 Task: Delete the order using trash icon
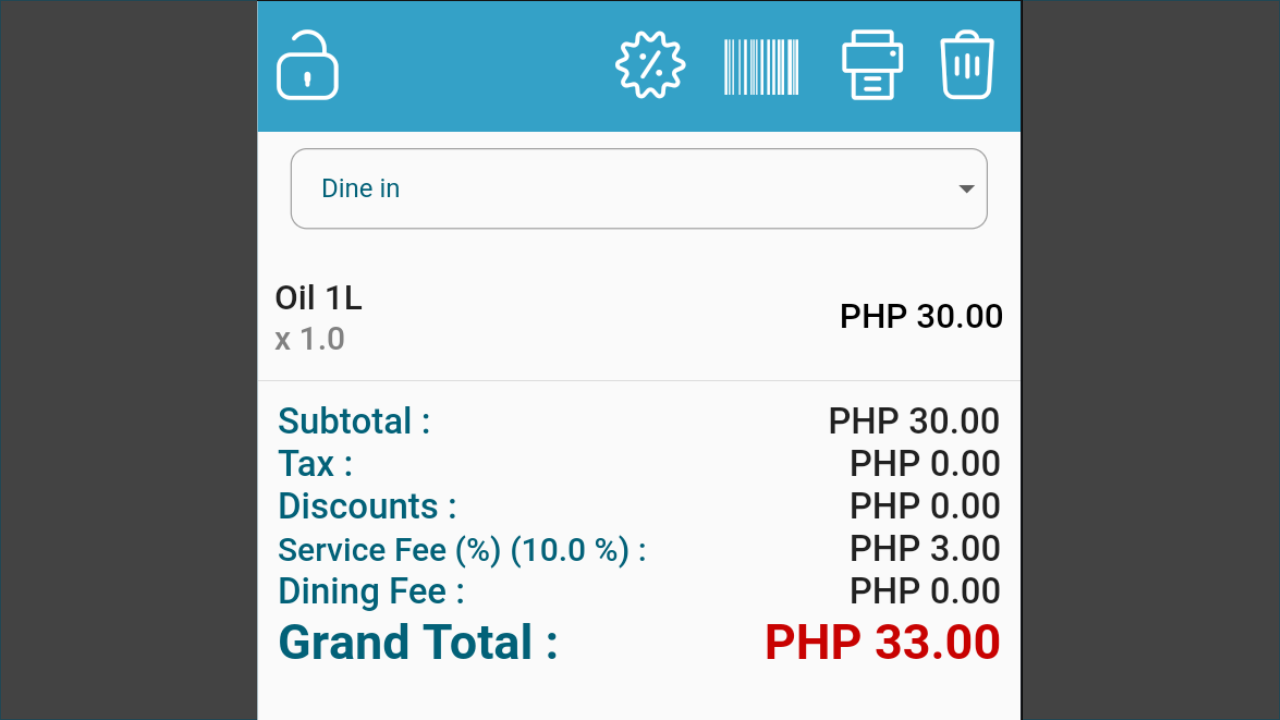point(967,66)
